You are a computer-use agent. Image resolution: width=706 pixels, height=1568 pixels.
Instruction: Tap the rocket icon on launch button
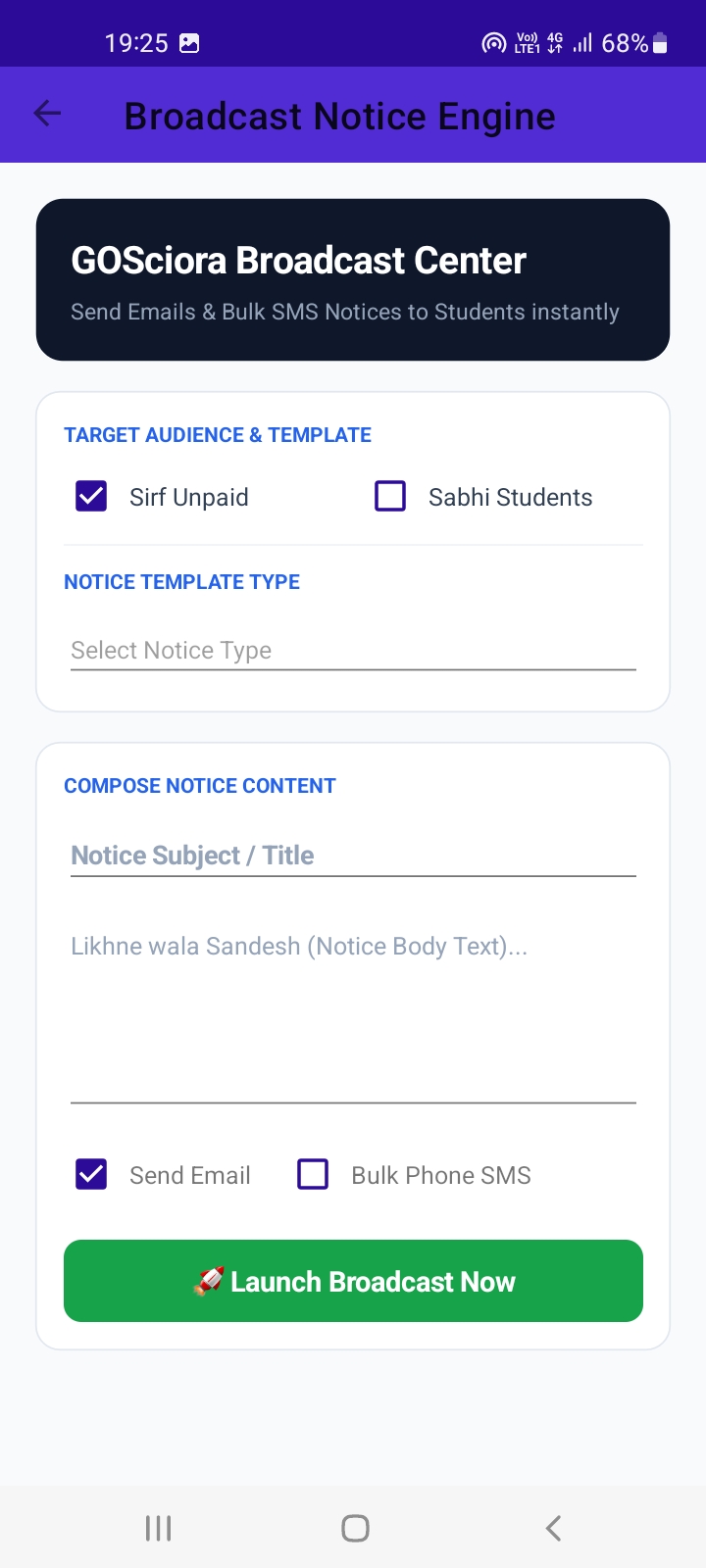(x=208, y=1281)
